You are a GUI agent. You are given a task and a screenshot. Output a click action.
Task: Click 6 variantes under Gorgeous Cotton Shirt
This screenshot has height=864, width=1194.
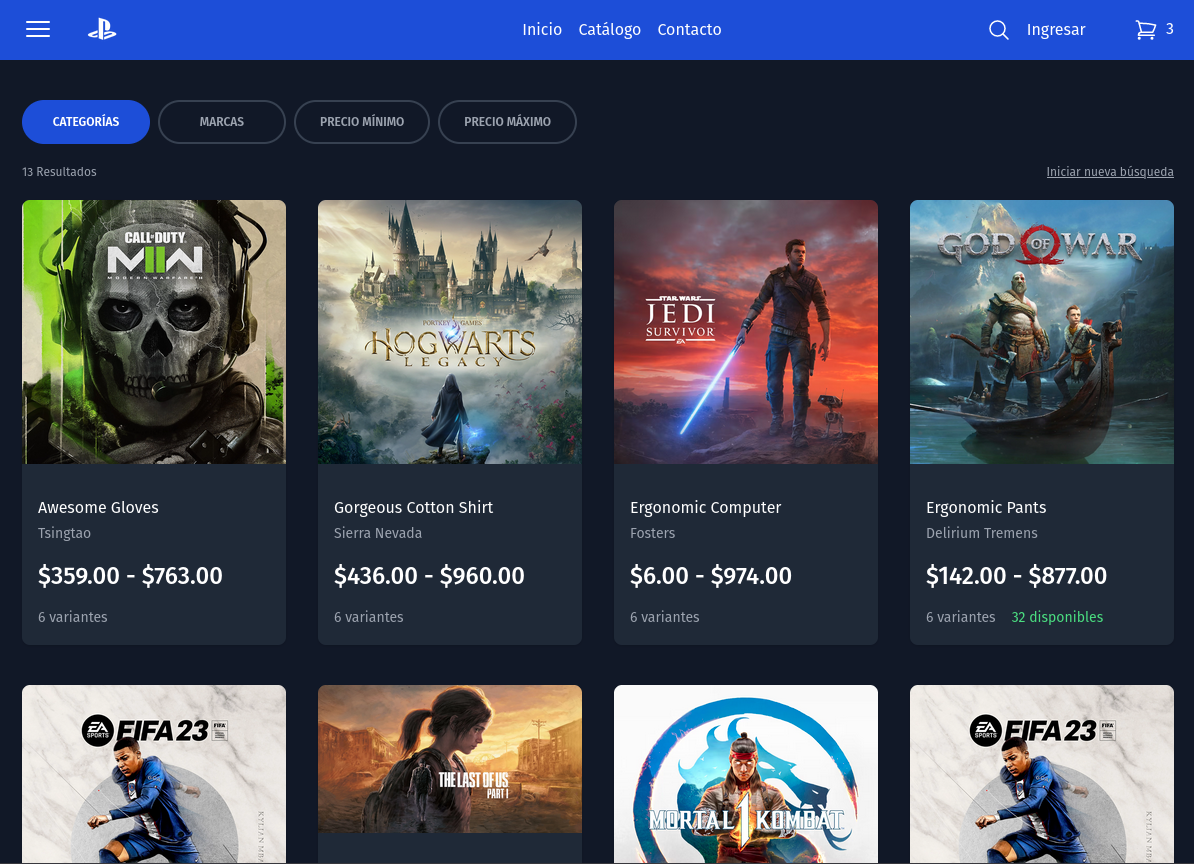[x=369, y=617]
